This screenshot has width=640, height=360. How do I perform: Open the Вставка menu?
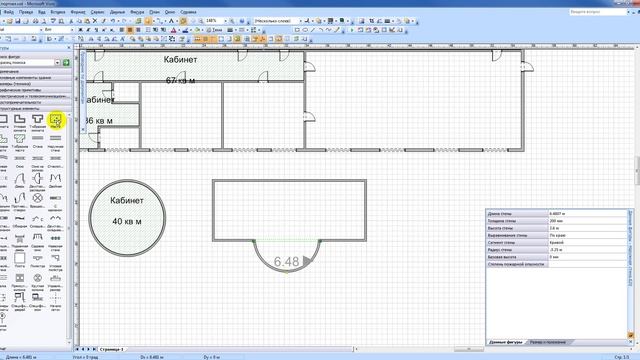58,12
